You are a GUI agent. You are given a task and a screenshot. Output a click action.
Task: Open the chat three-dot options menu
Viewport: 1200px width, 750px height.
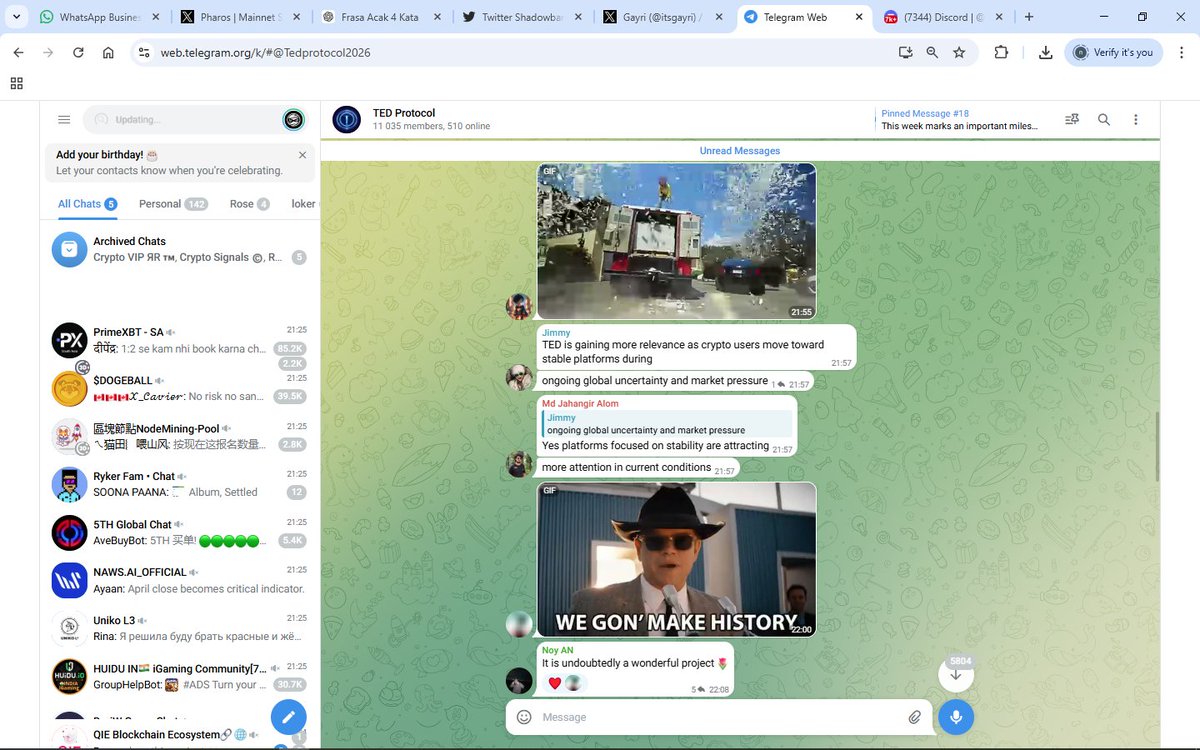click(x=1136, y=119)
